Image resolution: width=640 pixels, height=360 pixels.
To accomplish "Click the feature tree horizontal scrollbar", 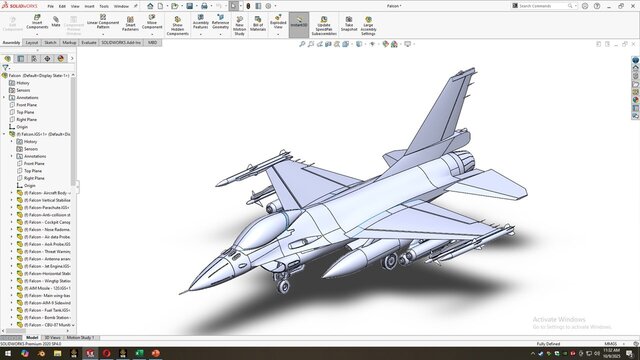I will pos(16,331).
